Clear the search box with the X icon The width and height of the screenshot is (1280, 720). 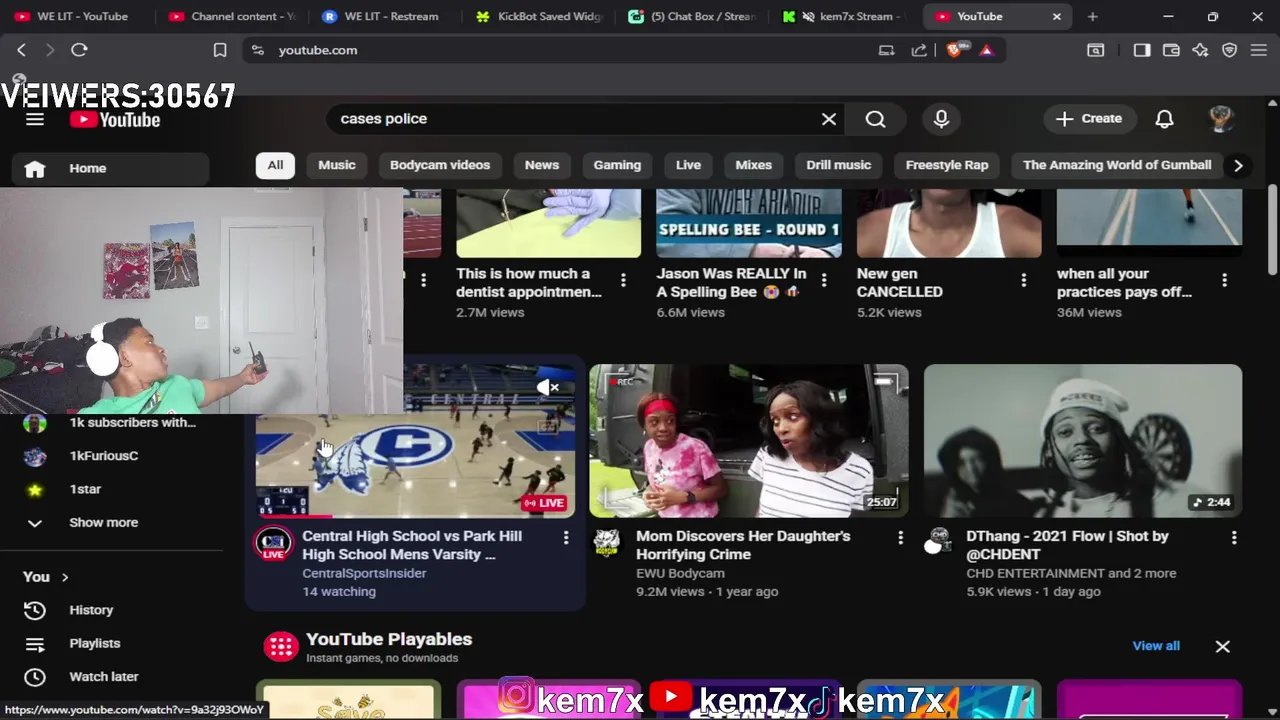coord(829,119)
